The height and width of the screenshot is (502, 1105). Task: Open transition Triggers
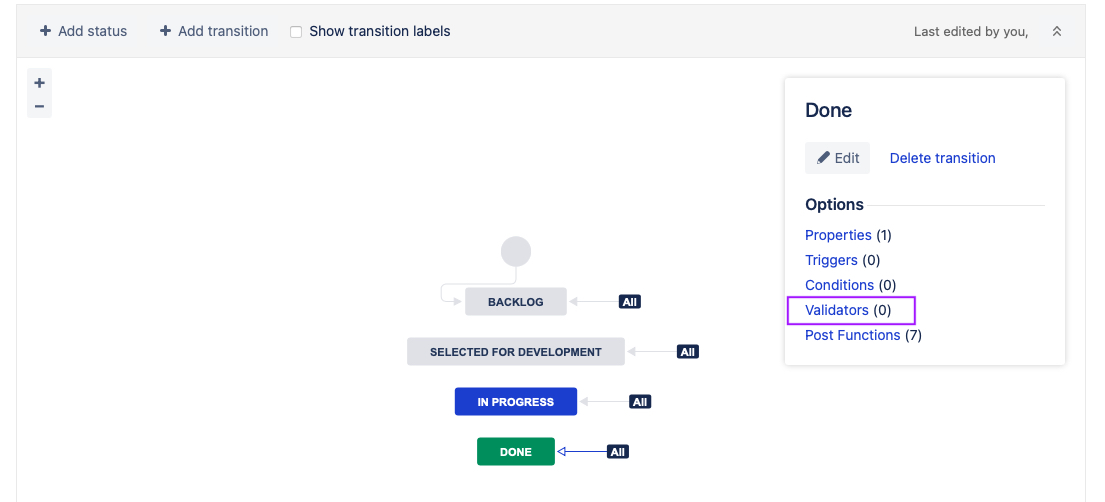[831, 260]
